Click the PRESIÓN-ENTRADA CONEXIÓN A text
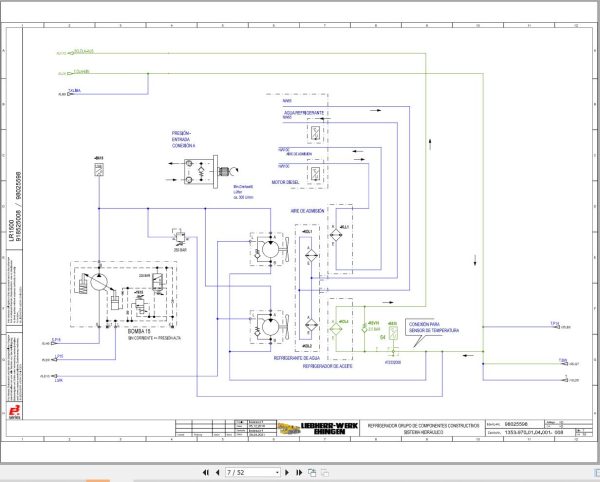This screenshot has width=600, height=482. tap(183, 140)
